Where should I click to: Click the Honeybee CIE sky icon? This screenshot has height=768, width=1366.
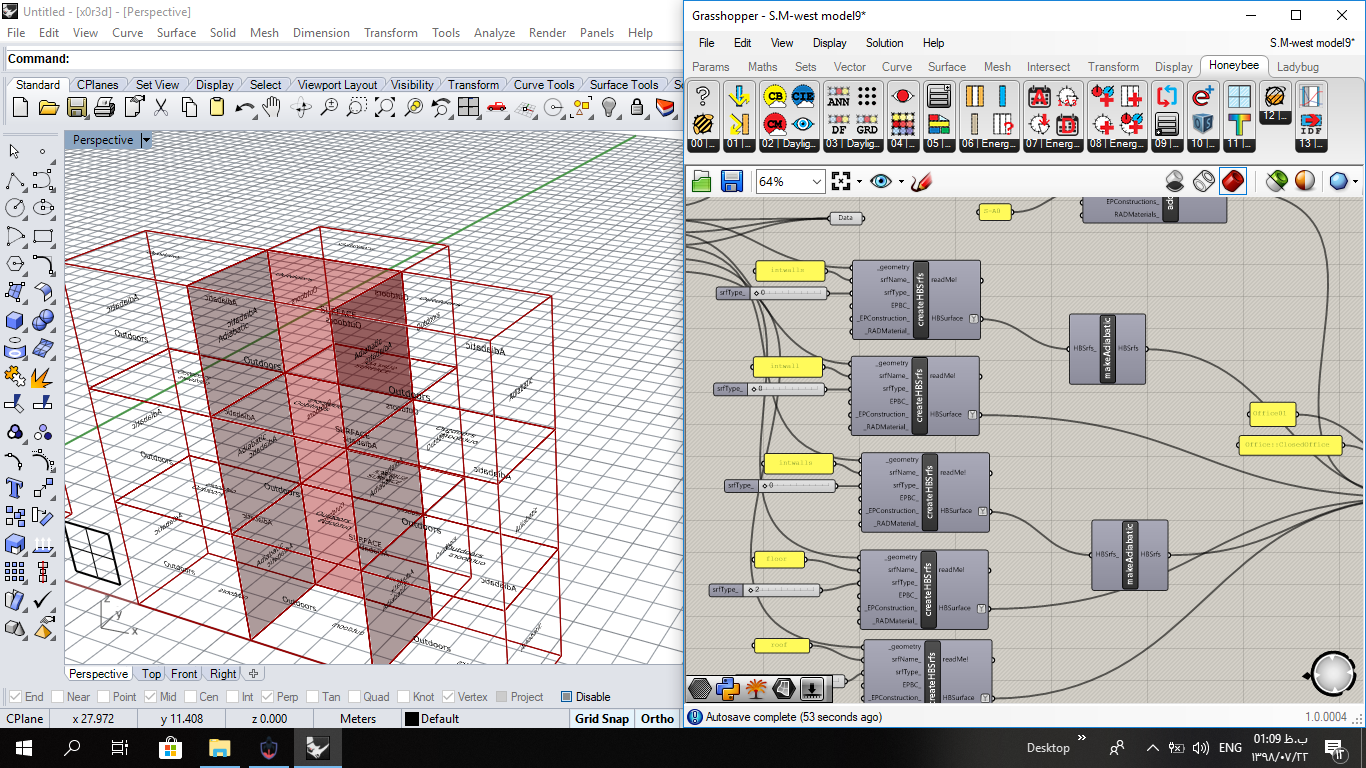803,96
